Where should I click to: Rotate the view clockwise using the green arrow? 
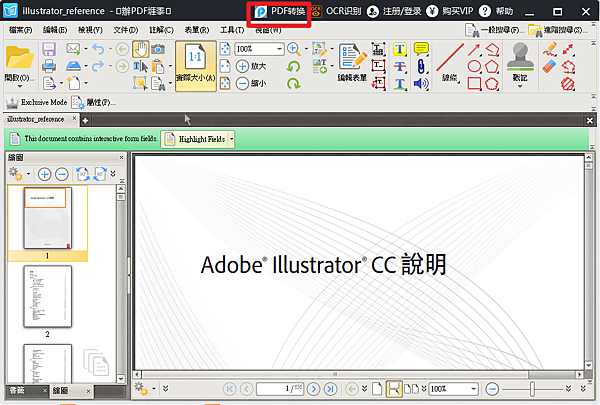(293, 83)
